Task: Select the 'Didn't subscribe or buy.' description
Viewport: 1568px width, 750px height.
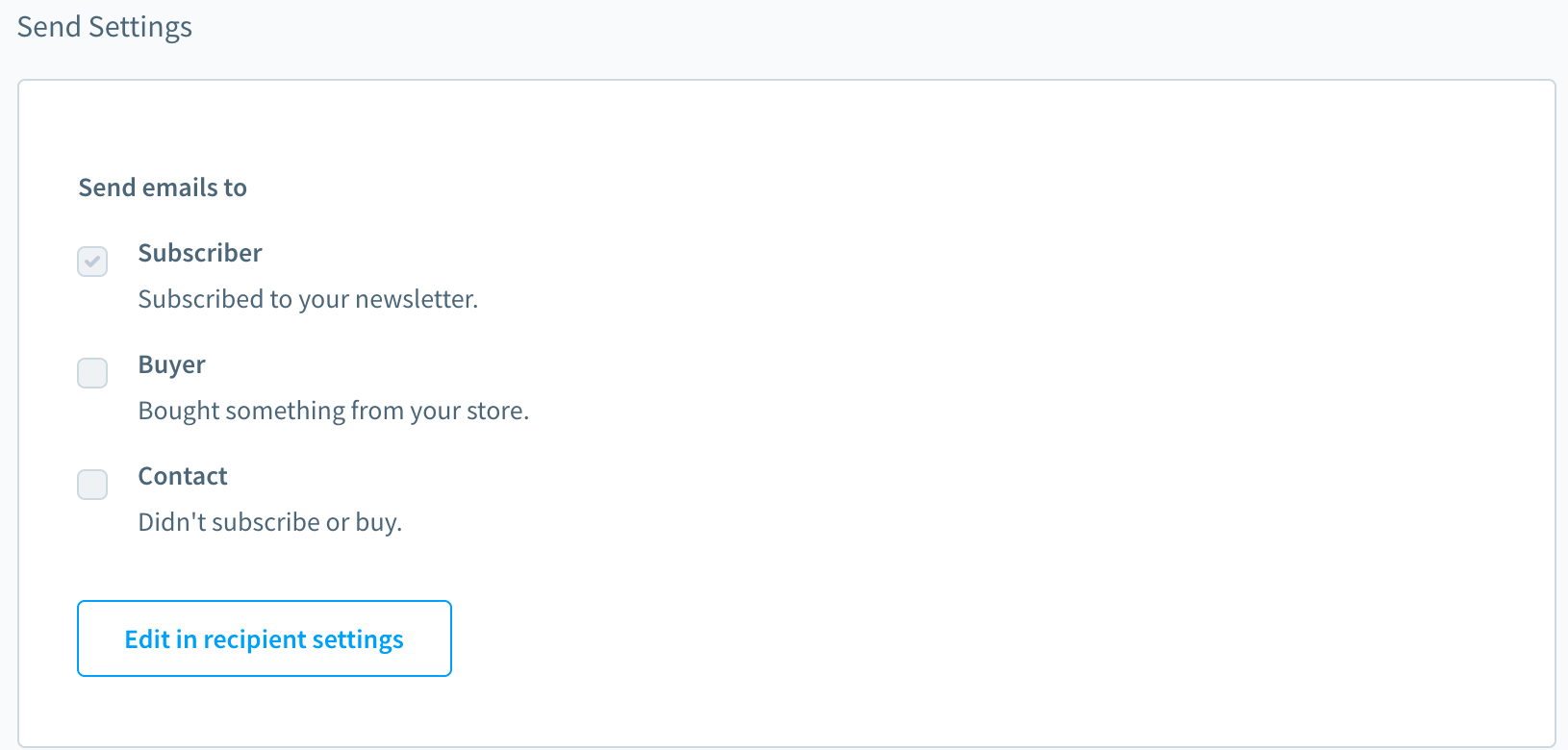Action: pyautogui.click(x=269, y=522)
